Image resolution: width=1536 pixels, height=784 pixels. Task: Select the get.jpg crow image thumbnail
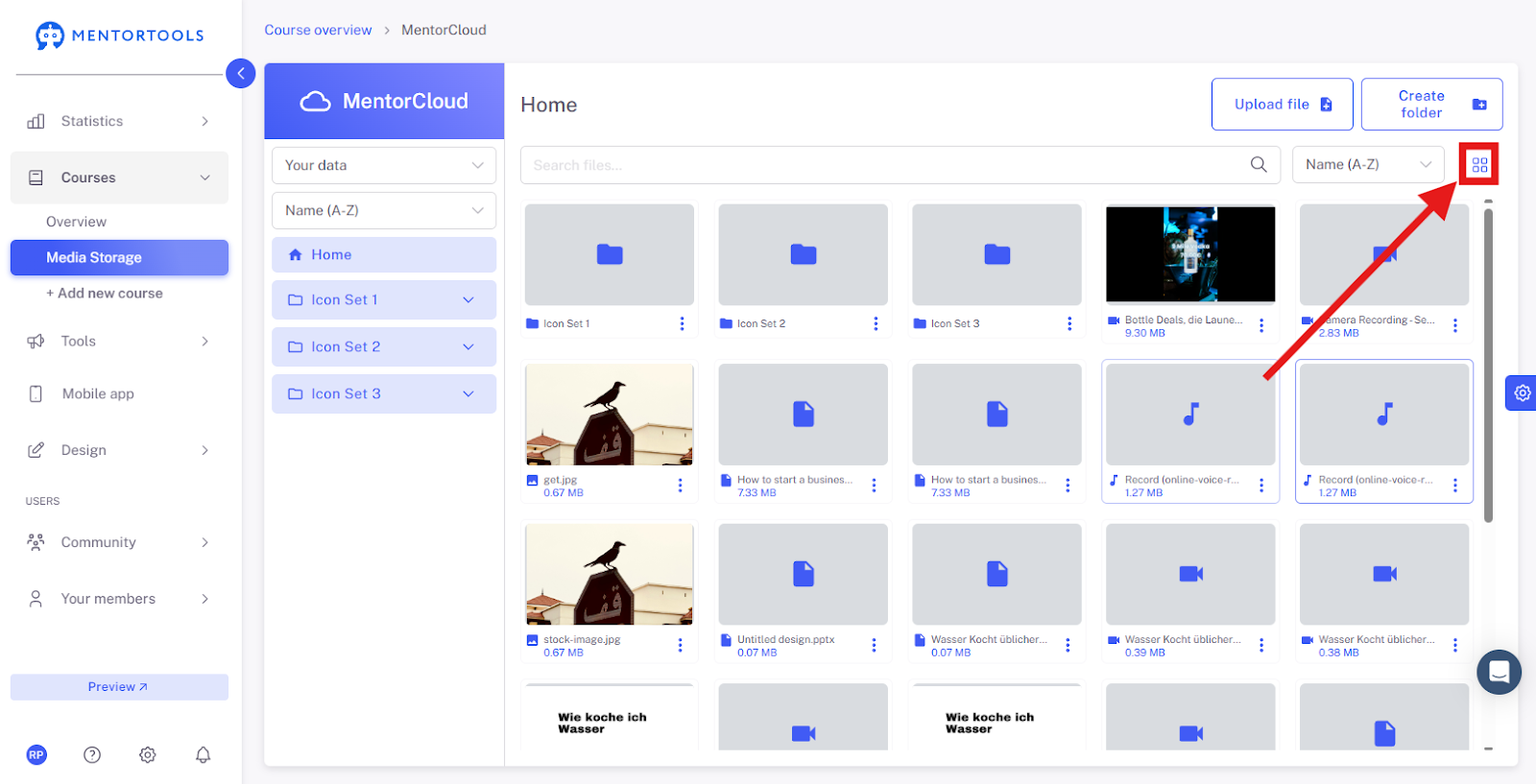click(610, 415)
